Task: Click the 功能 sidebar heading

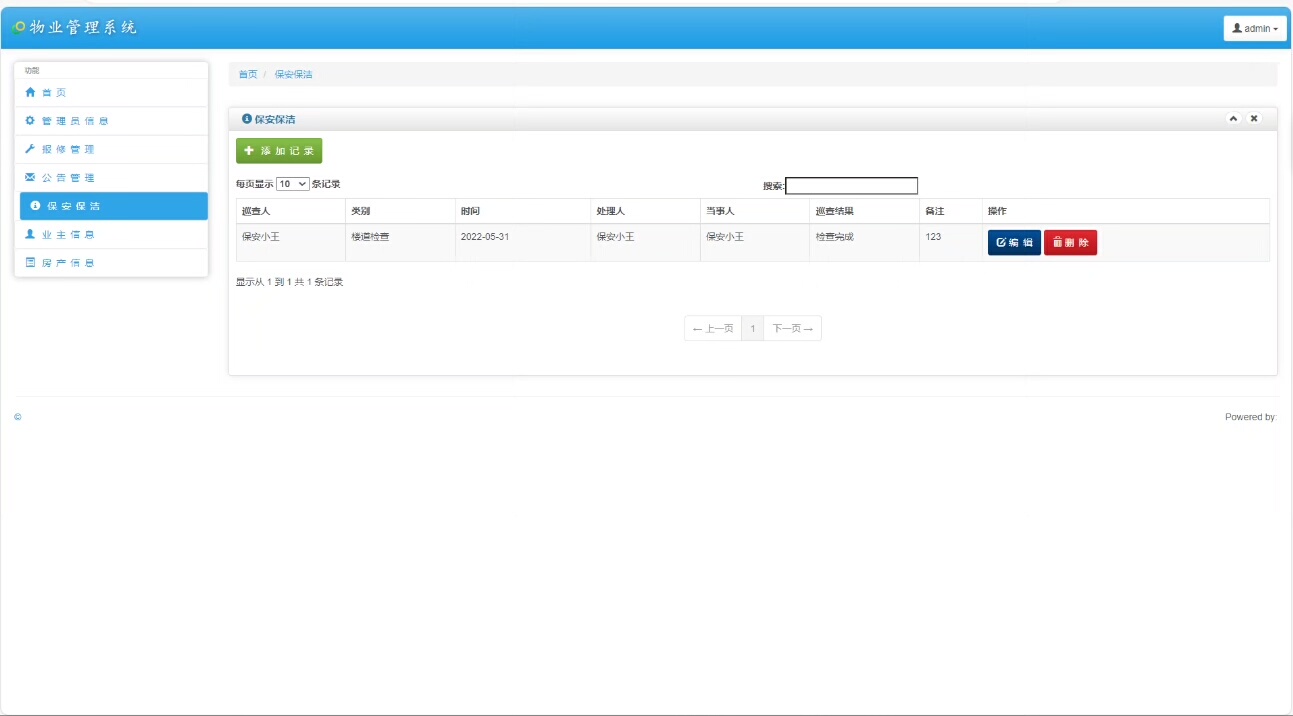Action: point(32,70)
